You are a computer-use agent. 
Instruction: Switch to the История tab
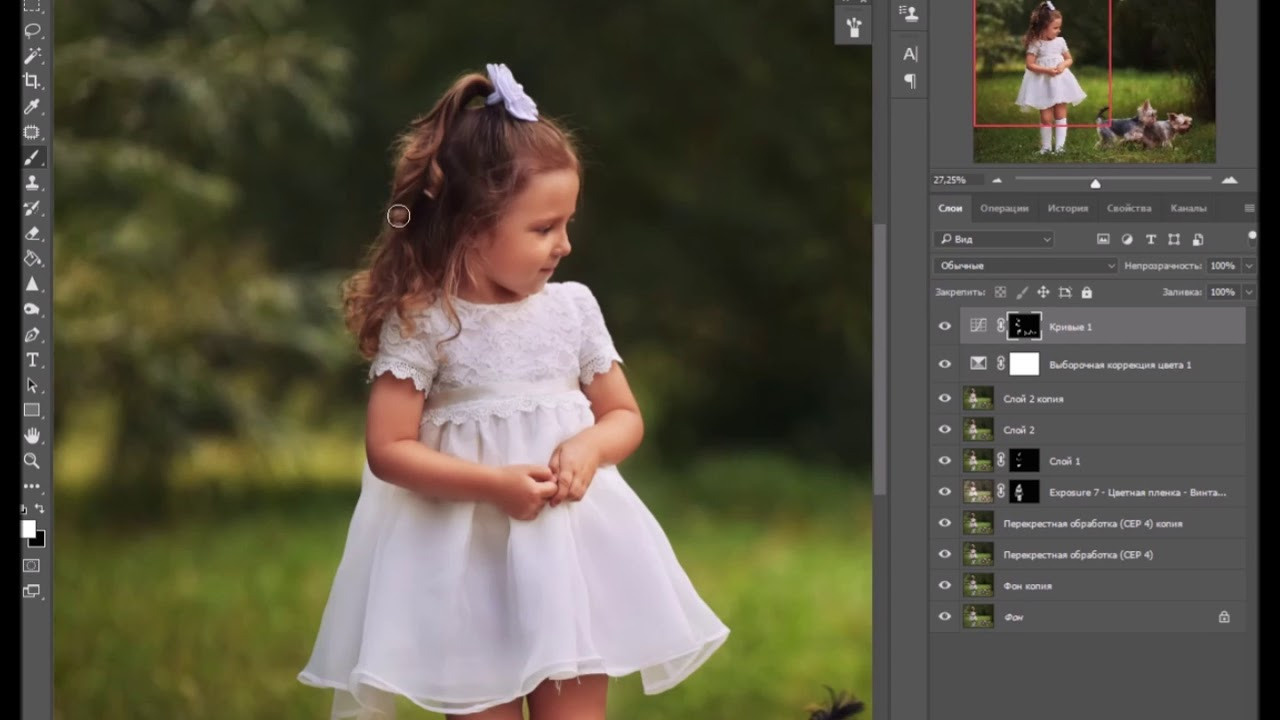pyautogui.click(x=1067, y=208)
